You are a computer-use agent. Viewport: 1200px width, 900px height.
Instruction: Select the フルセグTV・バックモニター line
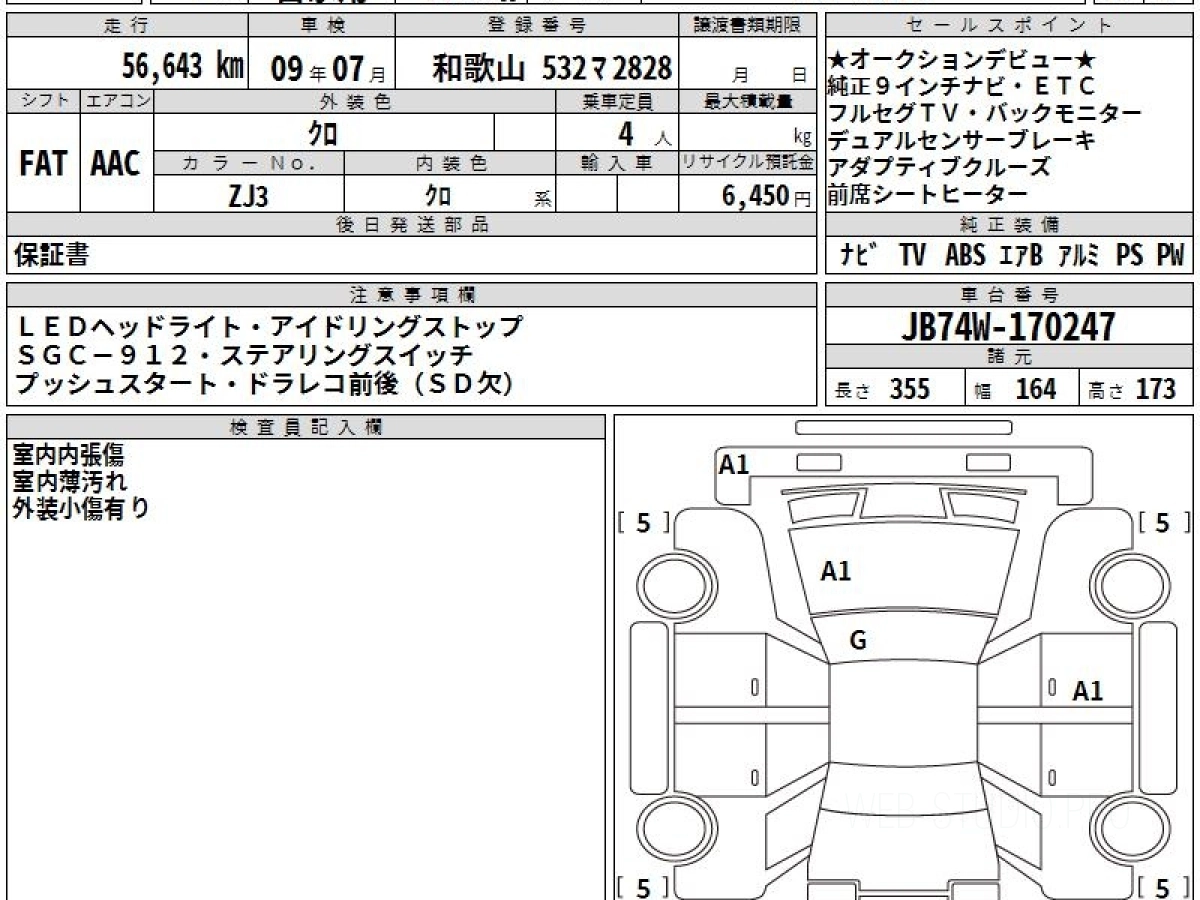pyautogui.click(x=984, y=114)
